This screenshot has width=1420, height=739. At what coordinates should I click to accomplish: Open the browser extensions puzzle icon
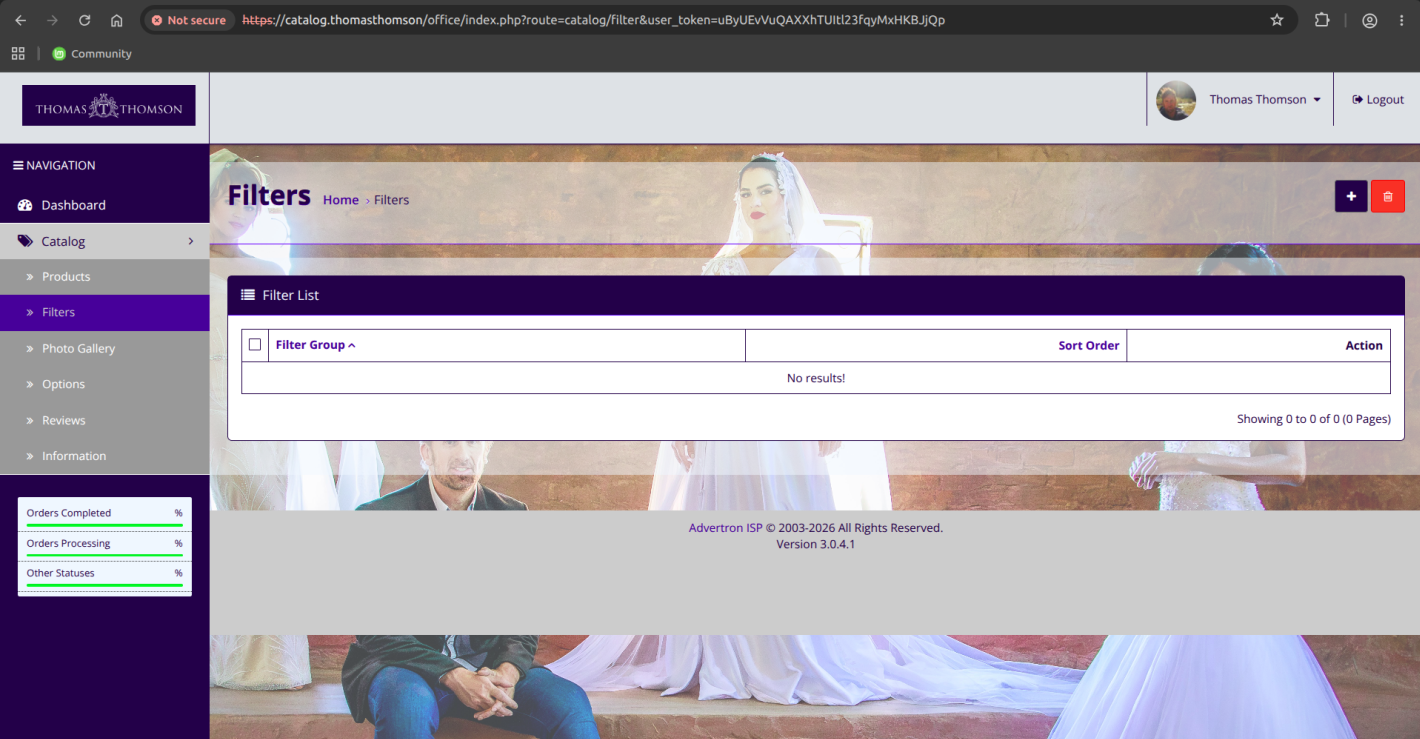tap(1322, 20)
